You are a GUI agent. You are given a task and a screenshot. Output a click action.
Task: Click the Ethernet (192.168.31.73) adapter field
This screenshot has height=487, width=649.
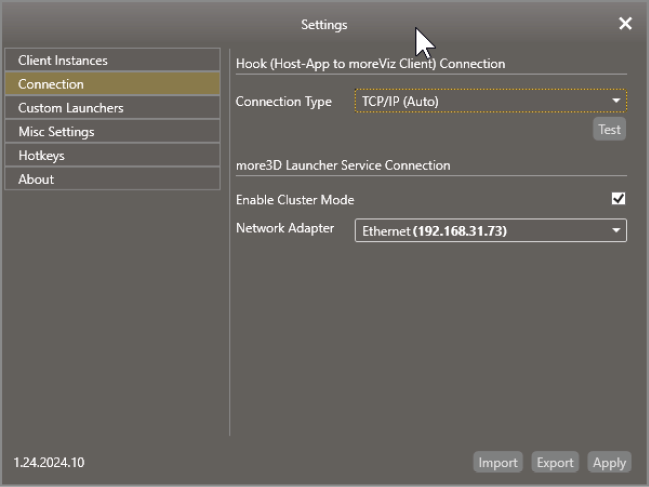click(490, 230)
